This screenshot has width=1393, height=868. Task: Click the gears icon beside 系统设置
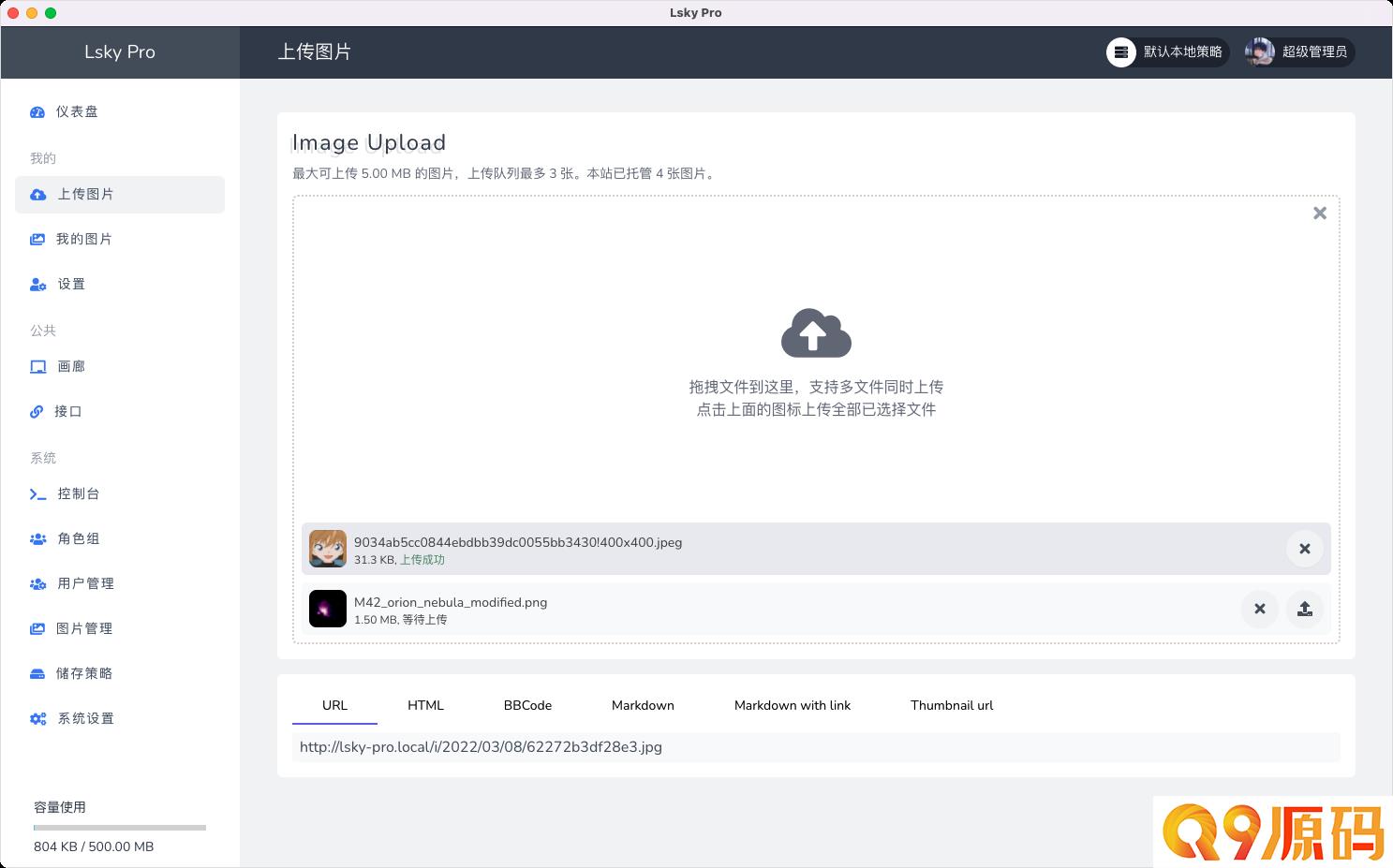click(38, 719)
